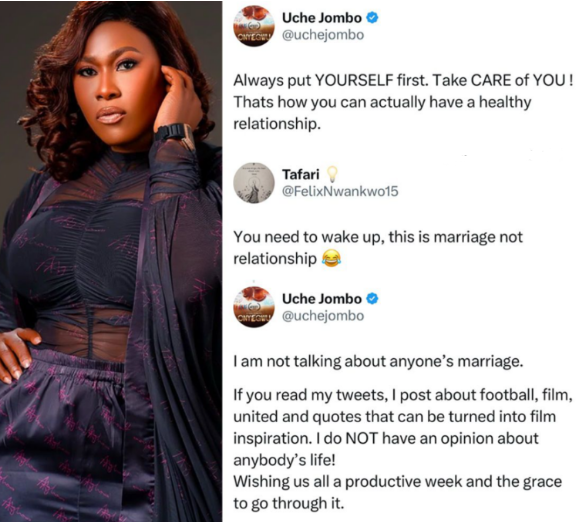
Task: Open the top 'Uche Jombo' display name
Action: pos(322,18)
